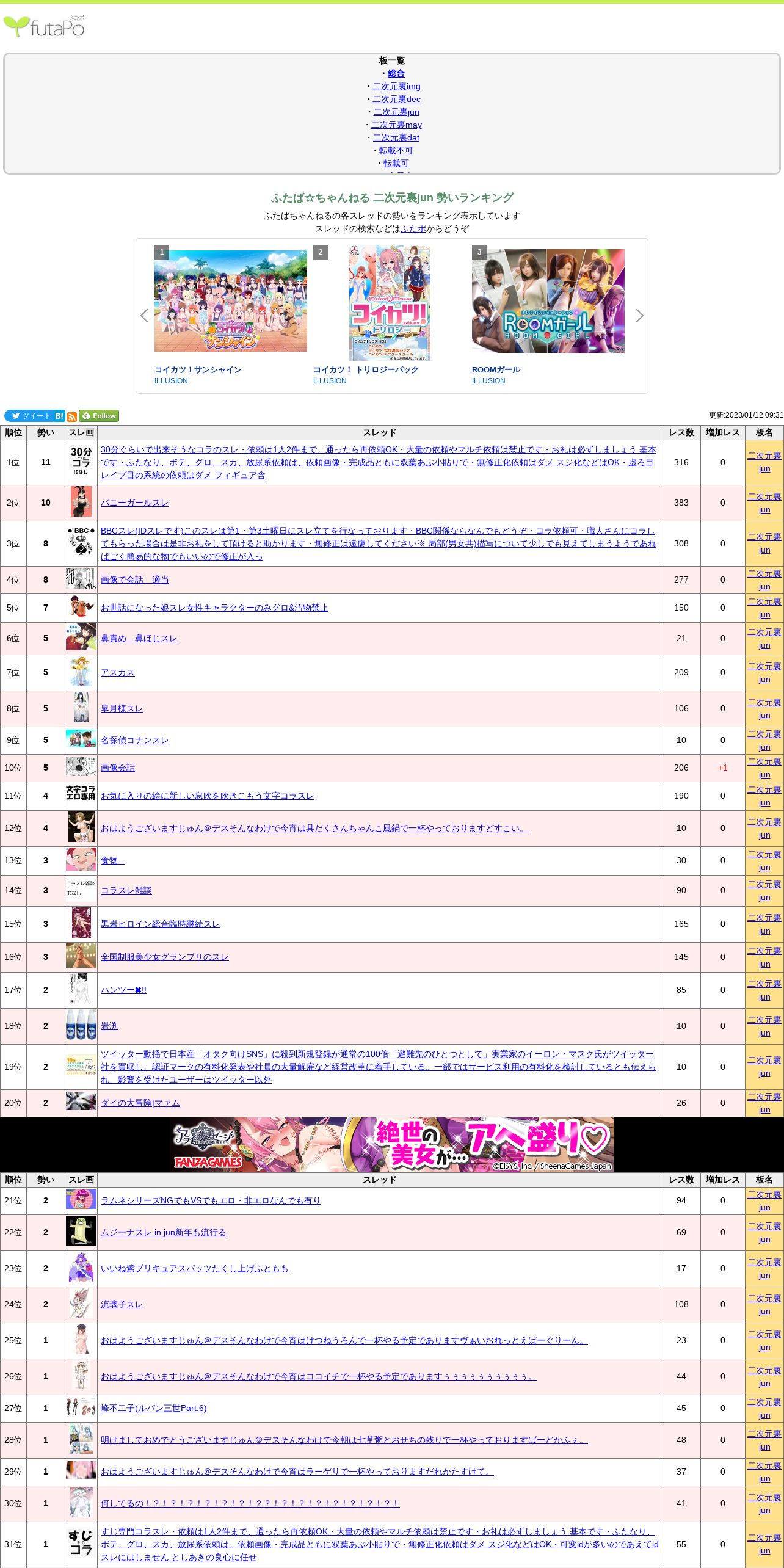Click the 文字コラエロ専用 thumbnail
Viewport: 784px width, 1568px height.
coord(81,793)
